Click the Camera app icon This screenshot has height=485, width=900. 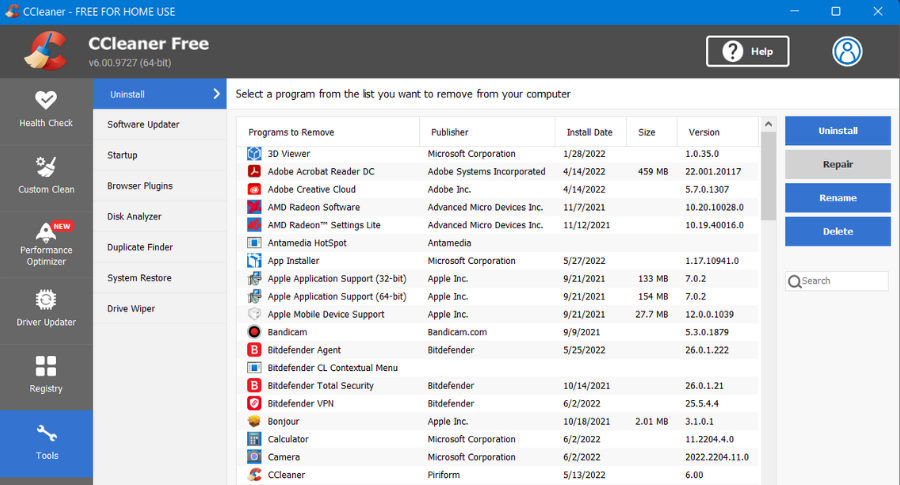[x=254, y=457]
